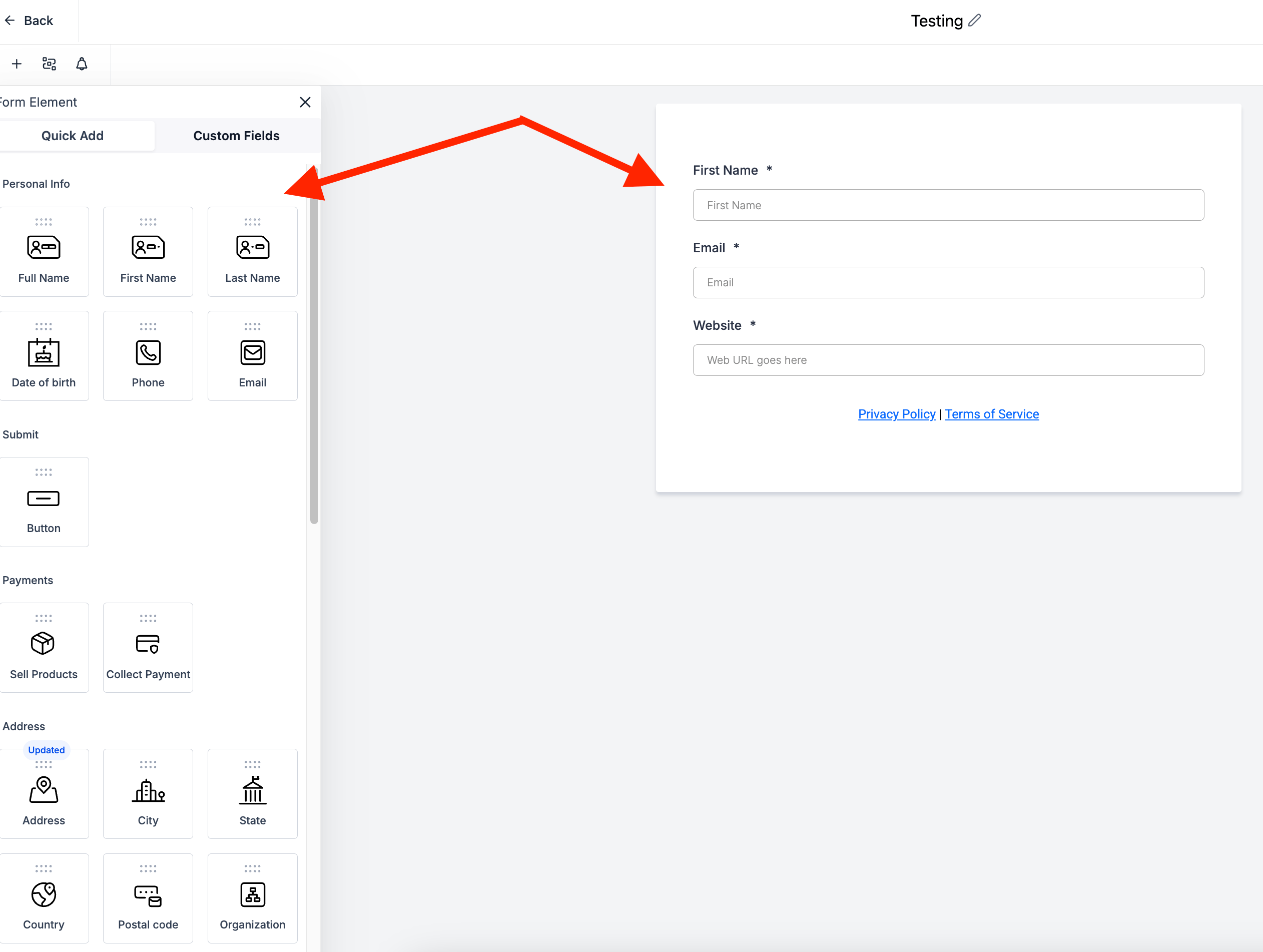Viewport: 1263px width, 952px height.
Task: Select the Phone element
Action: (148, 356)
